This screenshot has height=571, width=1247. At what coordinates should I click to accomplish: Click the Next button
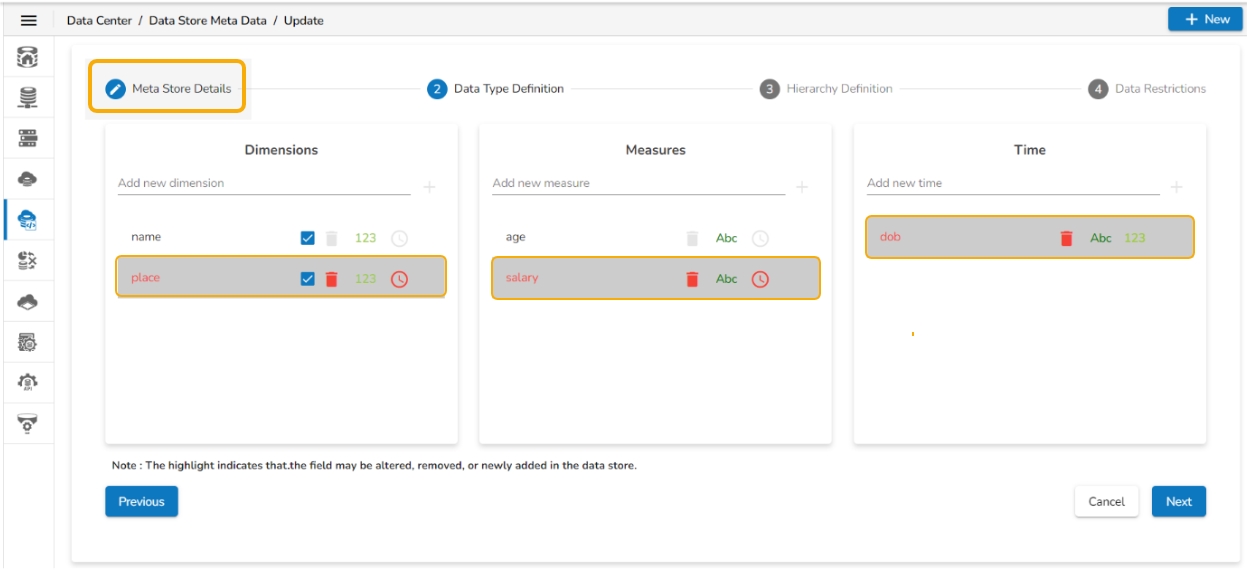[x=1178, y=501]
